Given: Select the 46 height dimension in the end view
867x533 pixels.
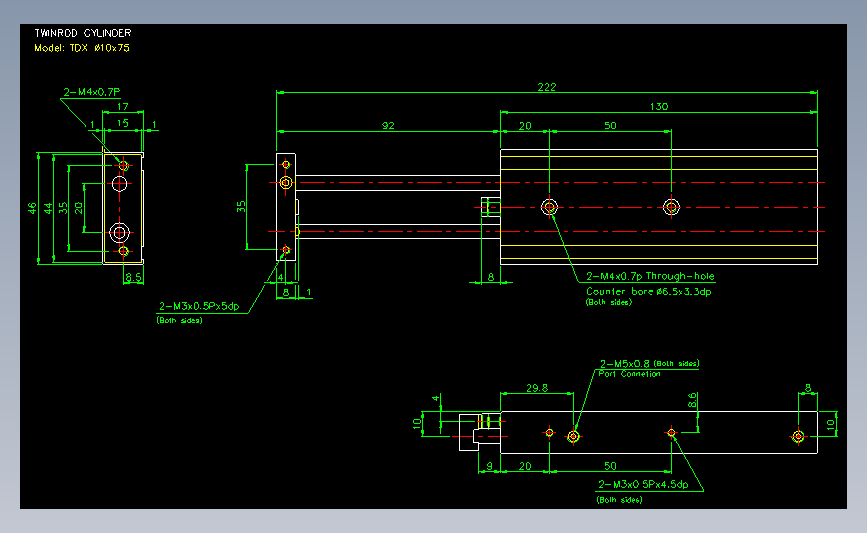Looking at the screenshot, I should click(x=32, y=208).
